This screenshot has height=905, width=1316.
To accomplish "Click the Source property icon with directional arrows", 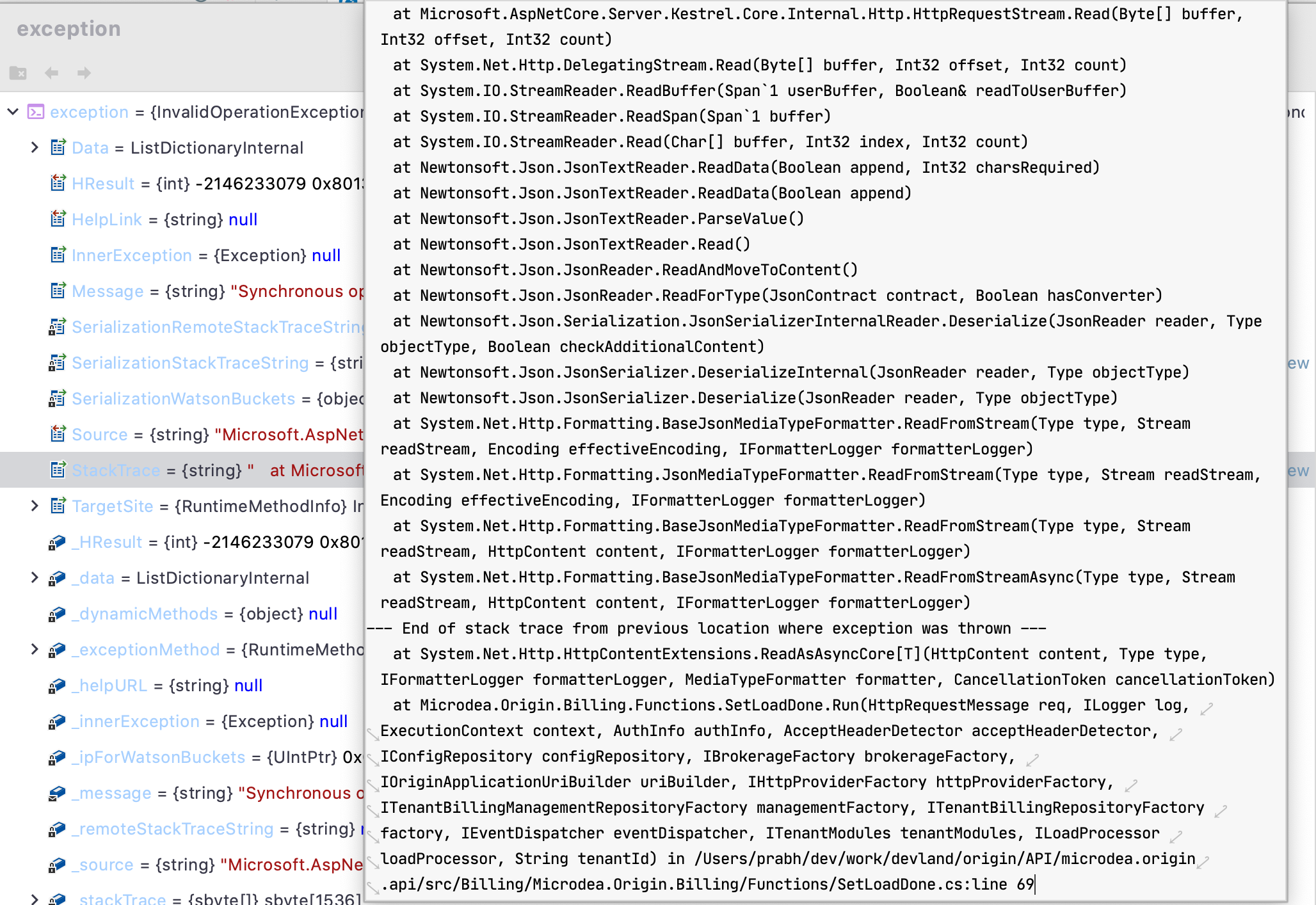I will [x=58, y=434].
